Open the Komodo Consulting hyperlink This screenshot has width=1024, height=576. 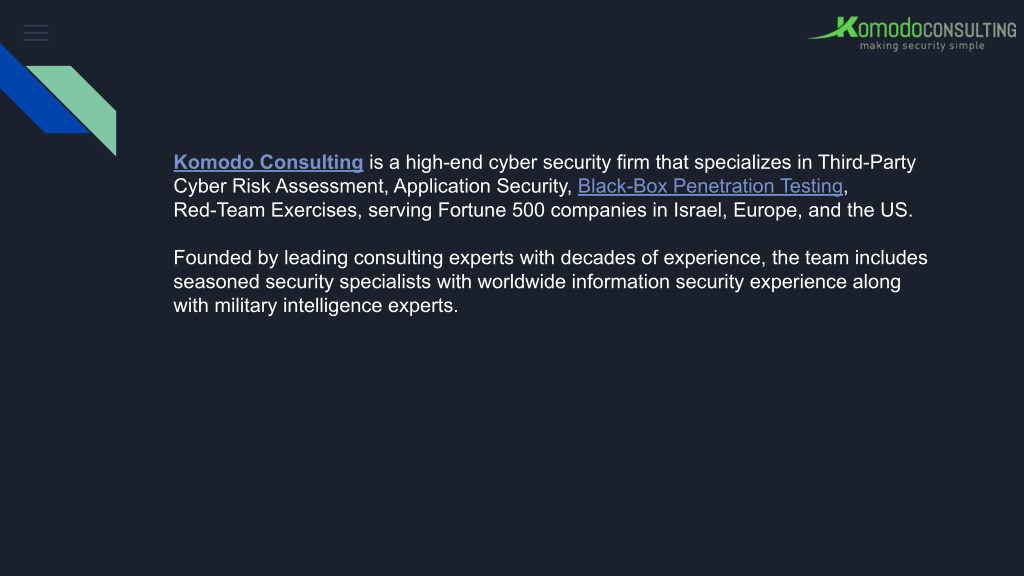268,162
